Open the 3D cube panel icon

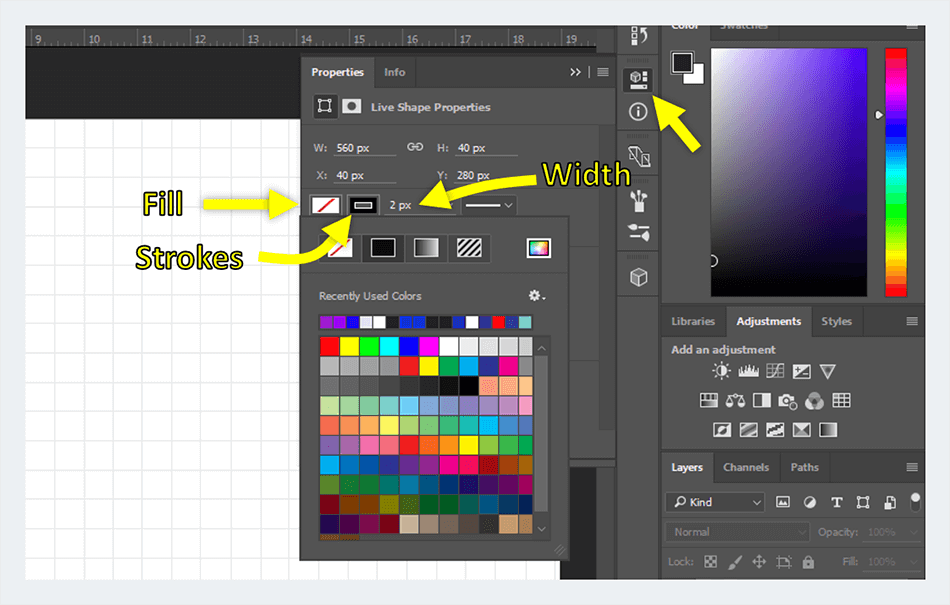639,277
